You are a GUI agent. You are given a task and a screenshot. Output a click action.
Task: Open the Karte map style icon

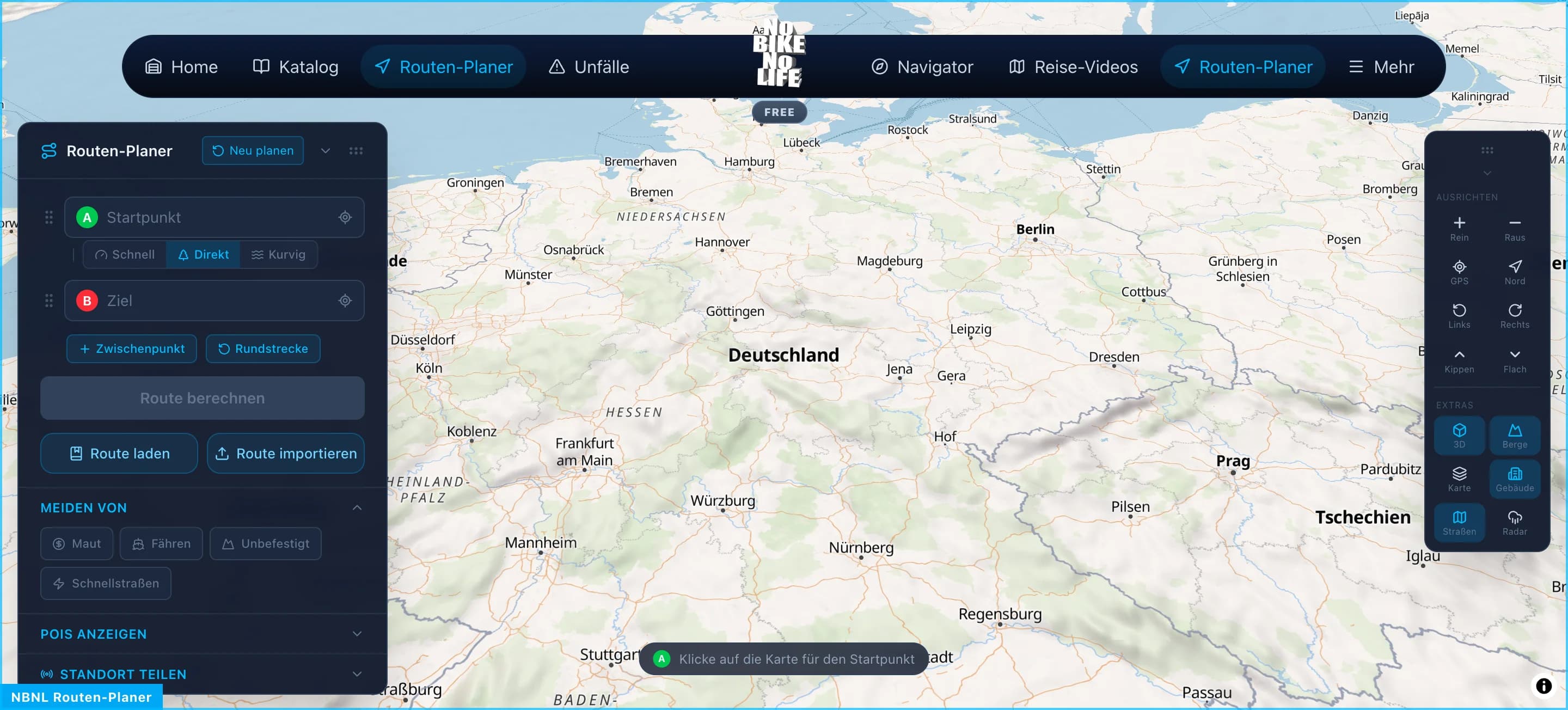1460,479
